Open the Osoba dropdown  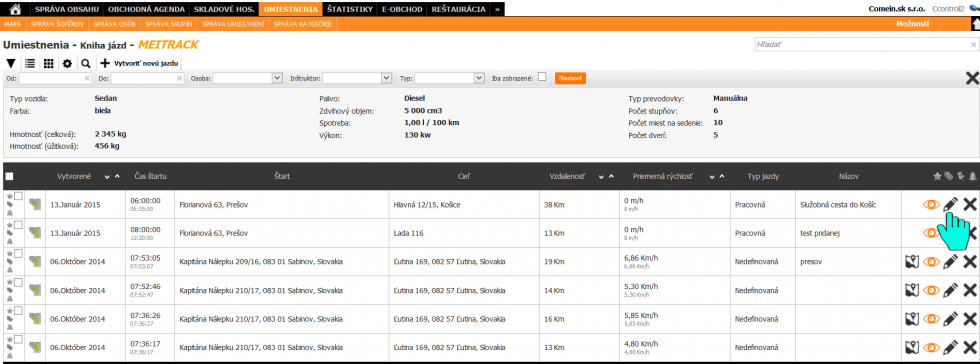(x=248, y=78)
